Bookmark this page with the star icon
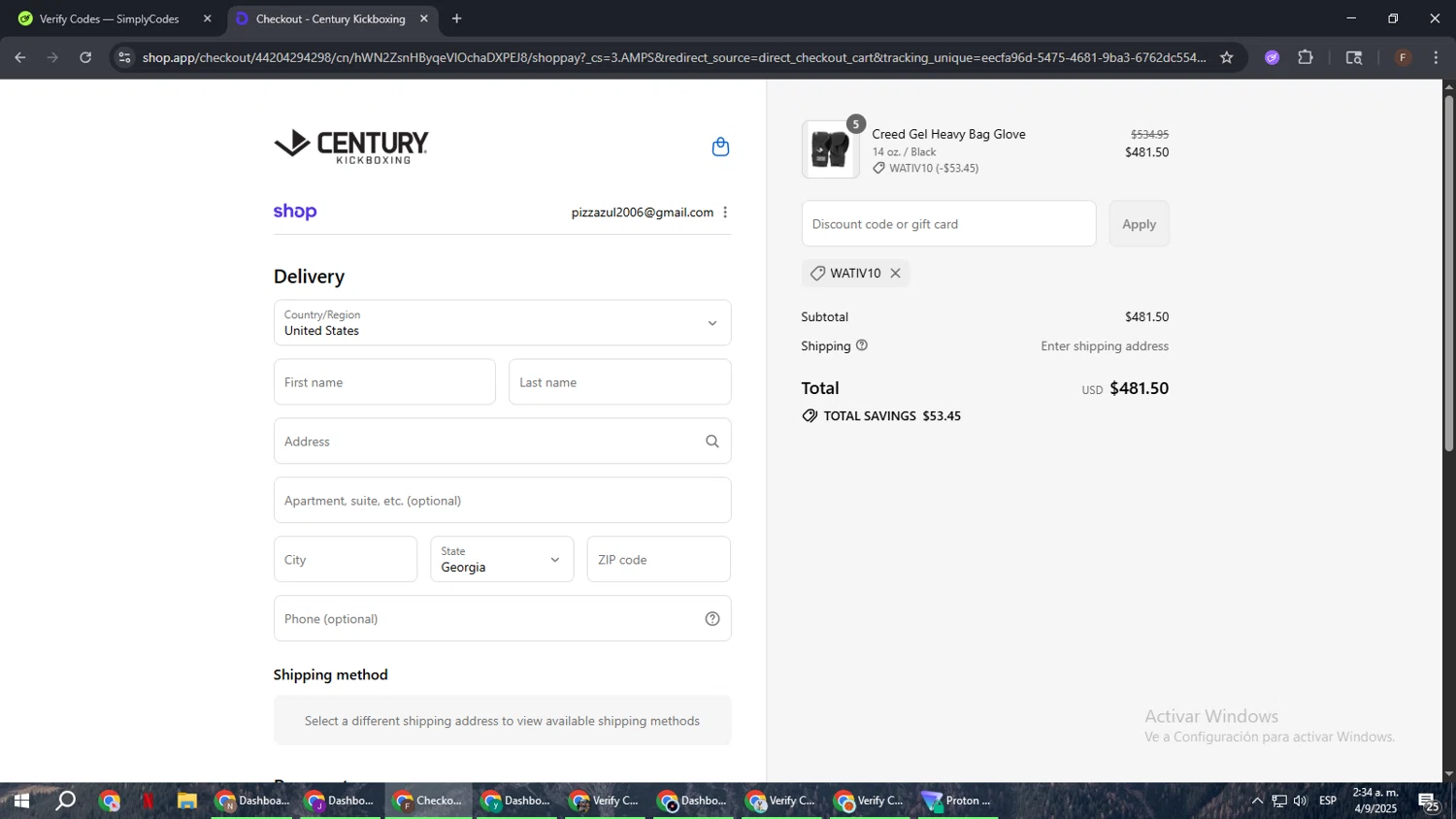This screenshot has width=1456, height=819. tap(1227, 57)
